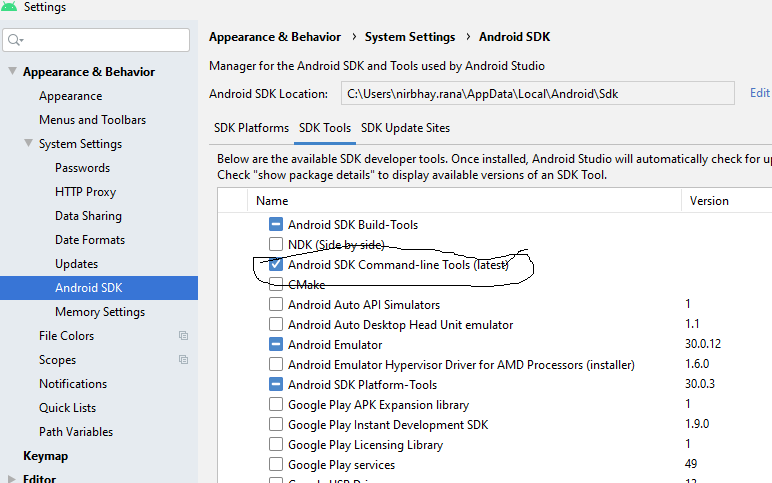
Task: Open Scopes settings
Action: [57, 360]
